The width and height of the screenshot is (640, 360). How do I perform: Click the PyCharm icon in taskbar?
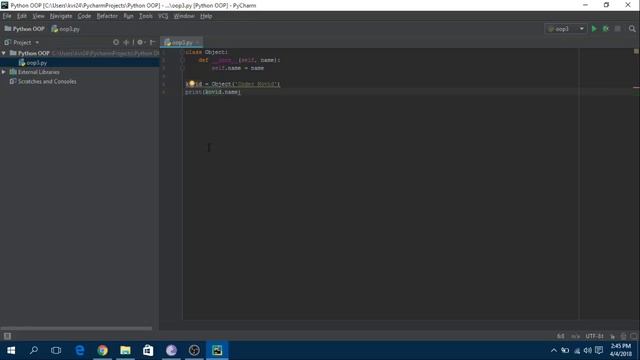point(217,350)
